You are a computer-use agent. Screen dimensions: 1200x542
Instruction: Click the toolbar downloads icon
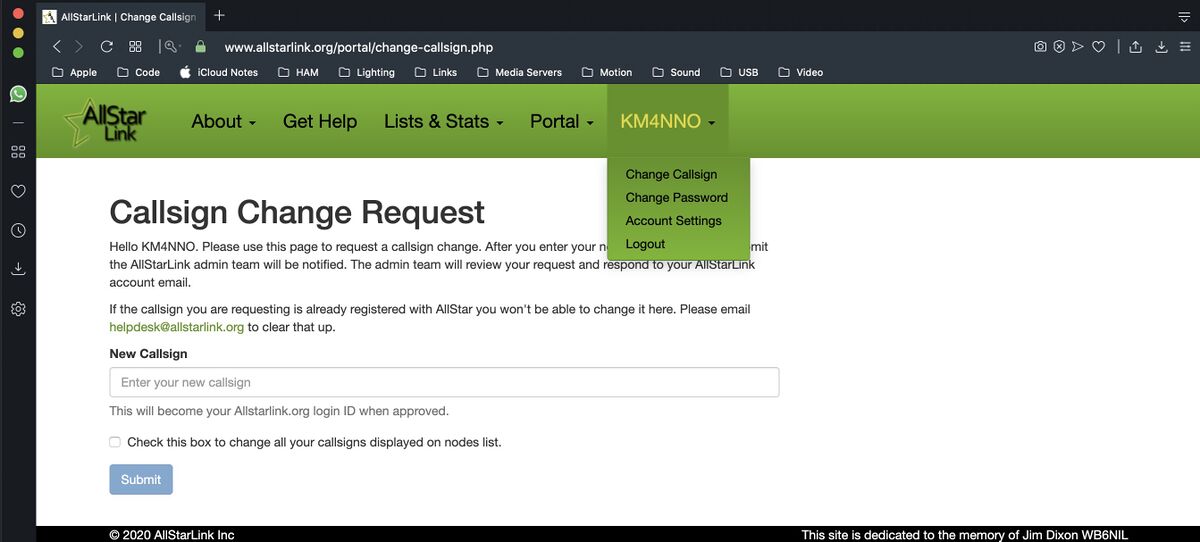coord(1161,47)
